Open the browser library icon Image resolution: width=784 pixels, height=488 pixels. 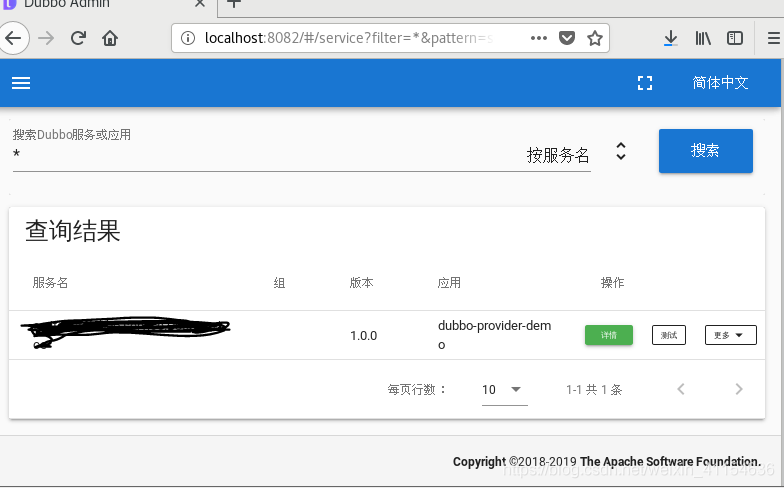[x=703, y=38]
